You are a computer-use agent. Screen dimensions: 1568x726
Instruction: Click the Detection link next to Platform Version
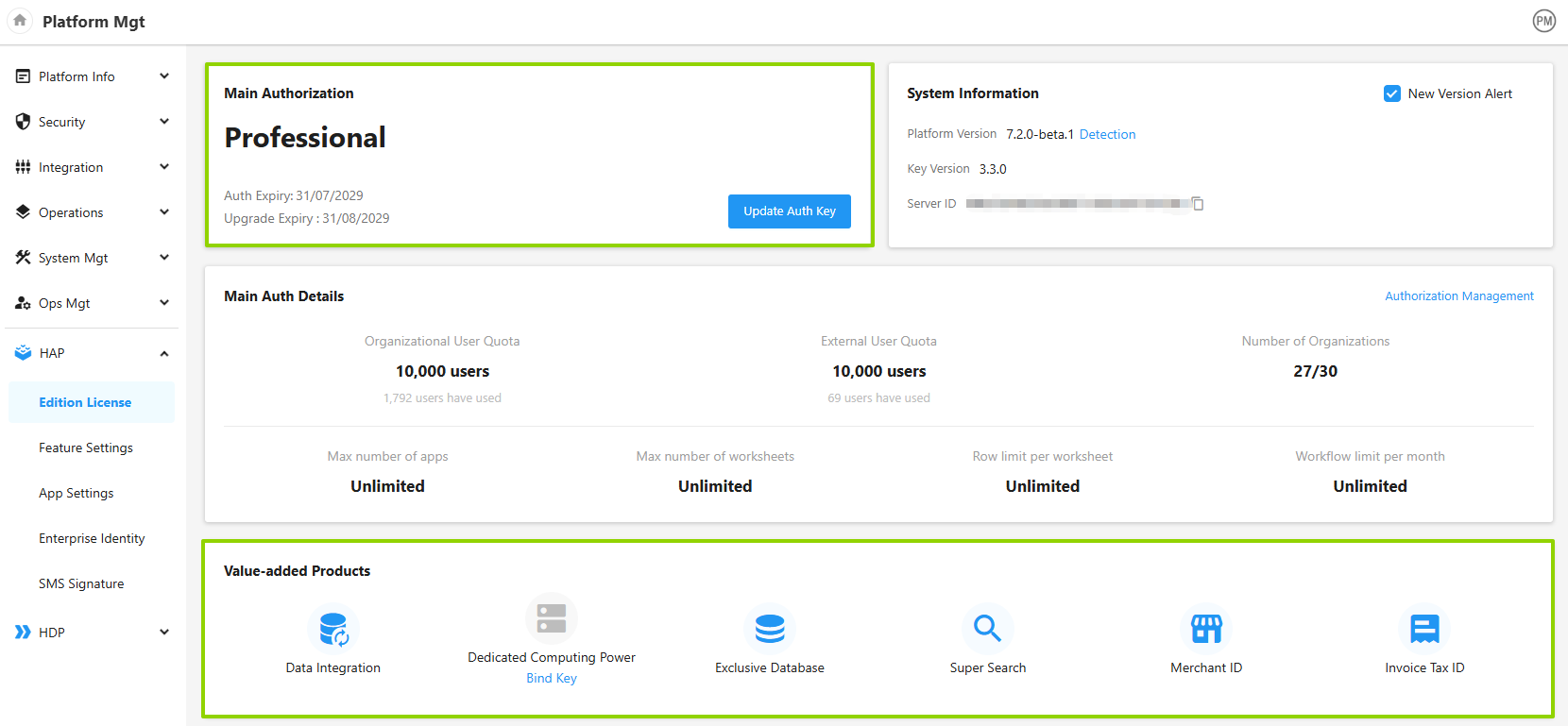point(1107,134)
